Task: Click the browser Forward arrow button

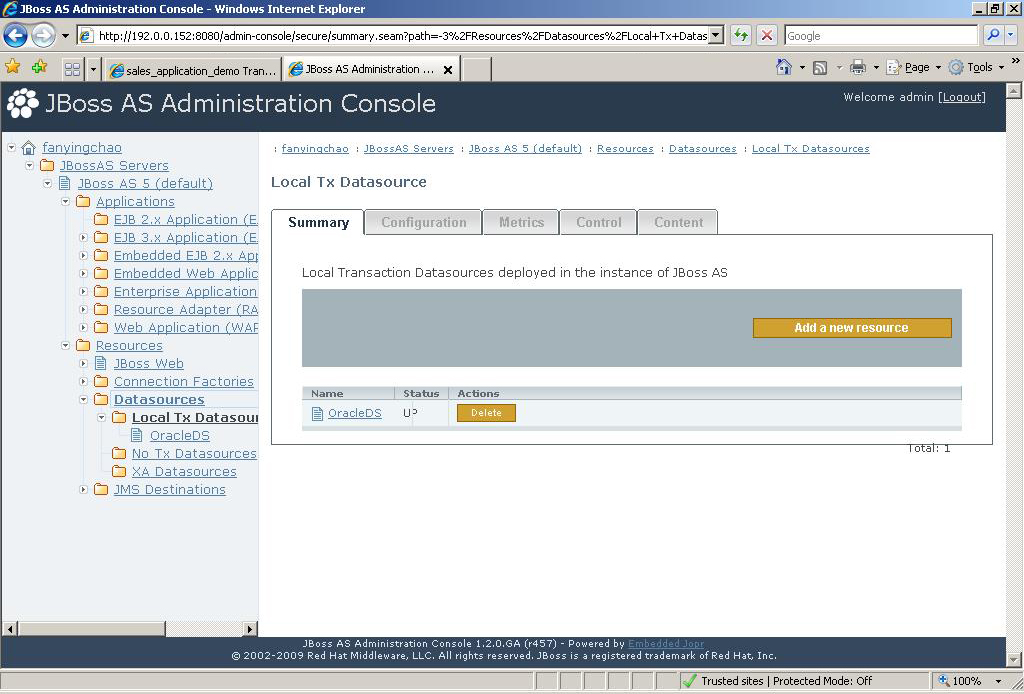Action: point(44,35)
